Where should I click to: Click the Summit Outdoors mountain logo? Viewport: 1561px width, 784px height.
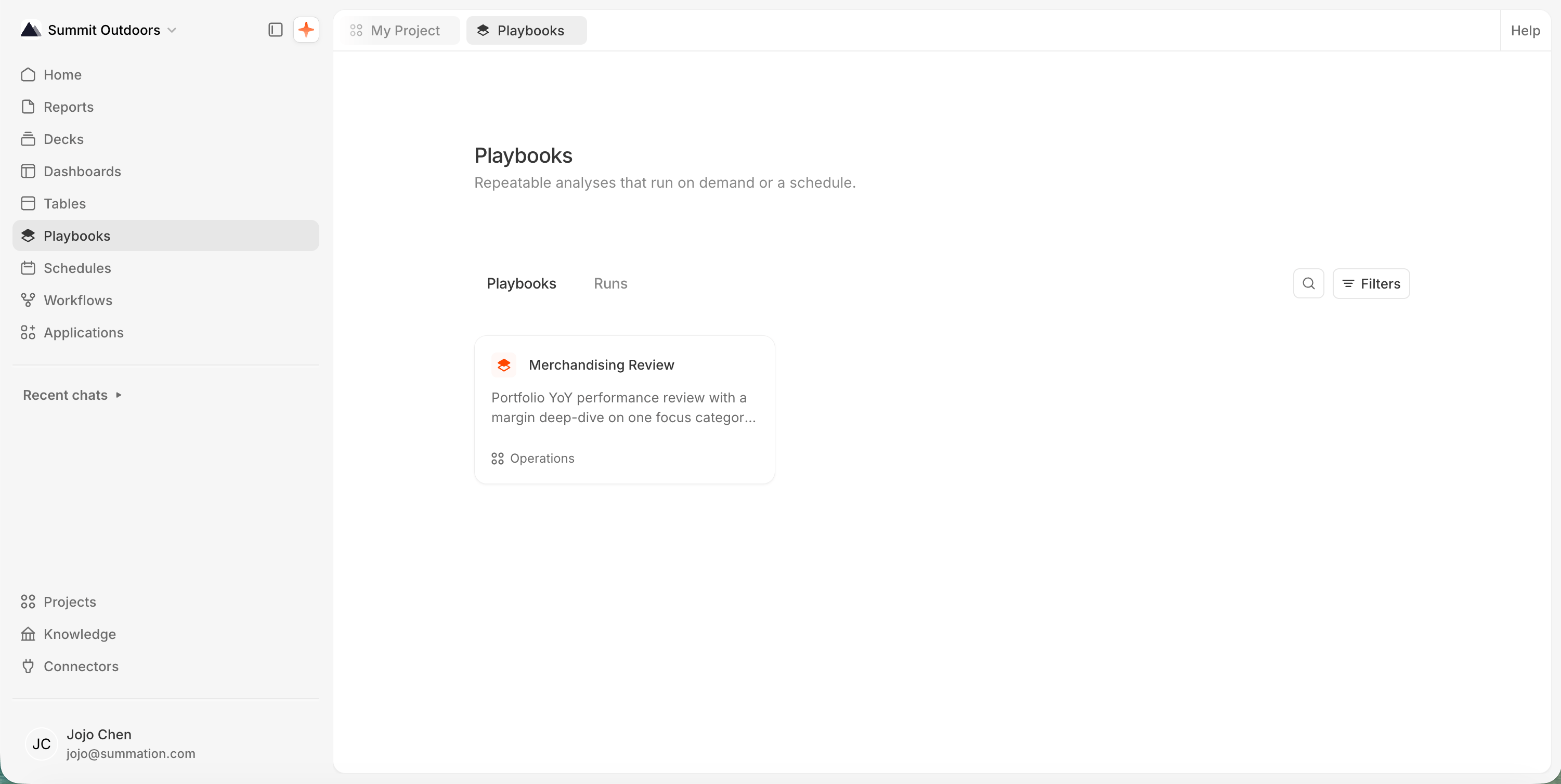(x=31, y=29)
